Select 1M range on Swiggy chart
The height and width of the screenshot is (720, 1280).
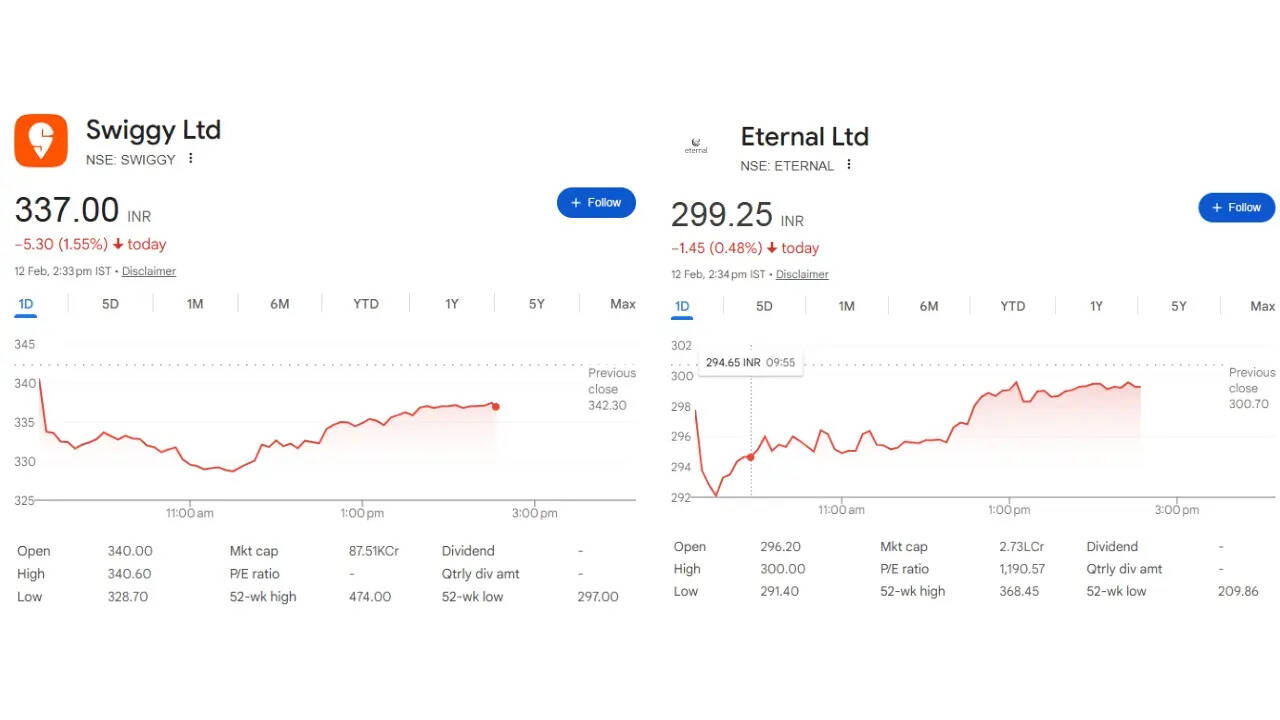pos(195,304)
